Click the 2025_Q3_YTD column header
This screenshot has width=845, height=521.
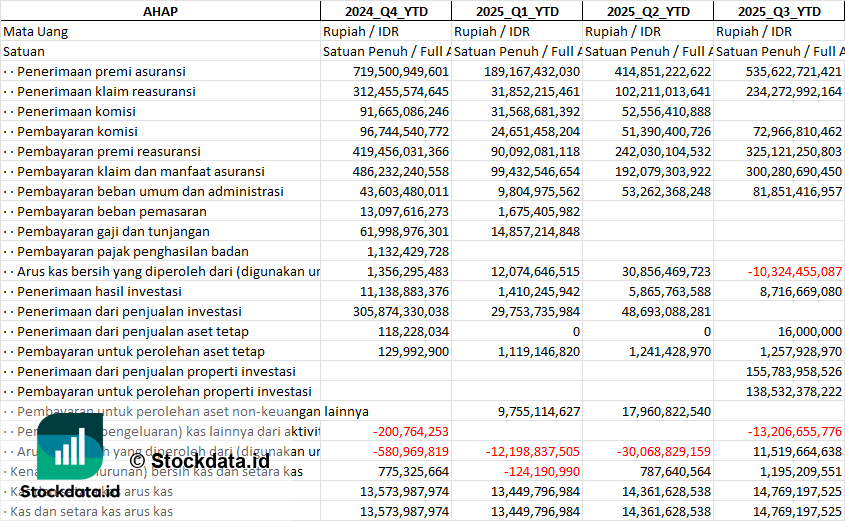pos(779,11)
